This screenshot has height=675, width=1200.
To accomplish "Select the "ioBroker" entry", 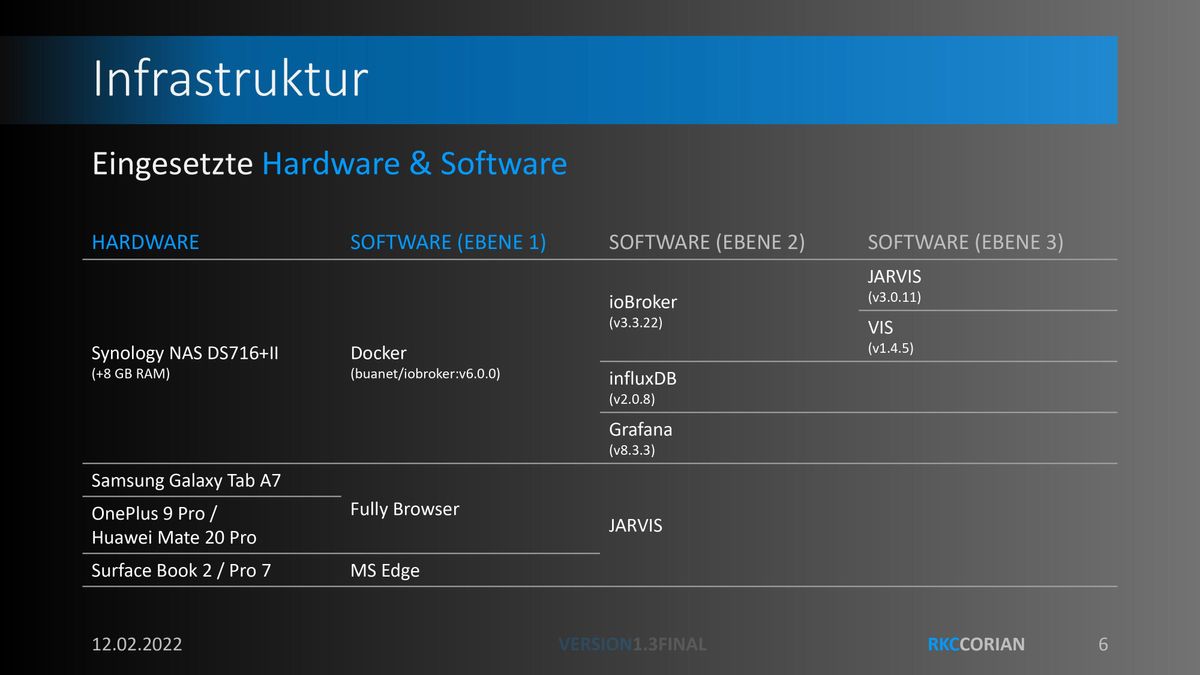I will tap(643, 302).
